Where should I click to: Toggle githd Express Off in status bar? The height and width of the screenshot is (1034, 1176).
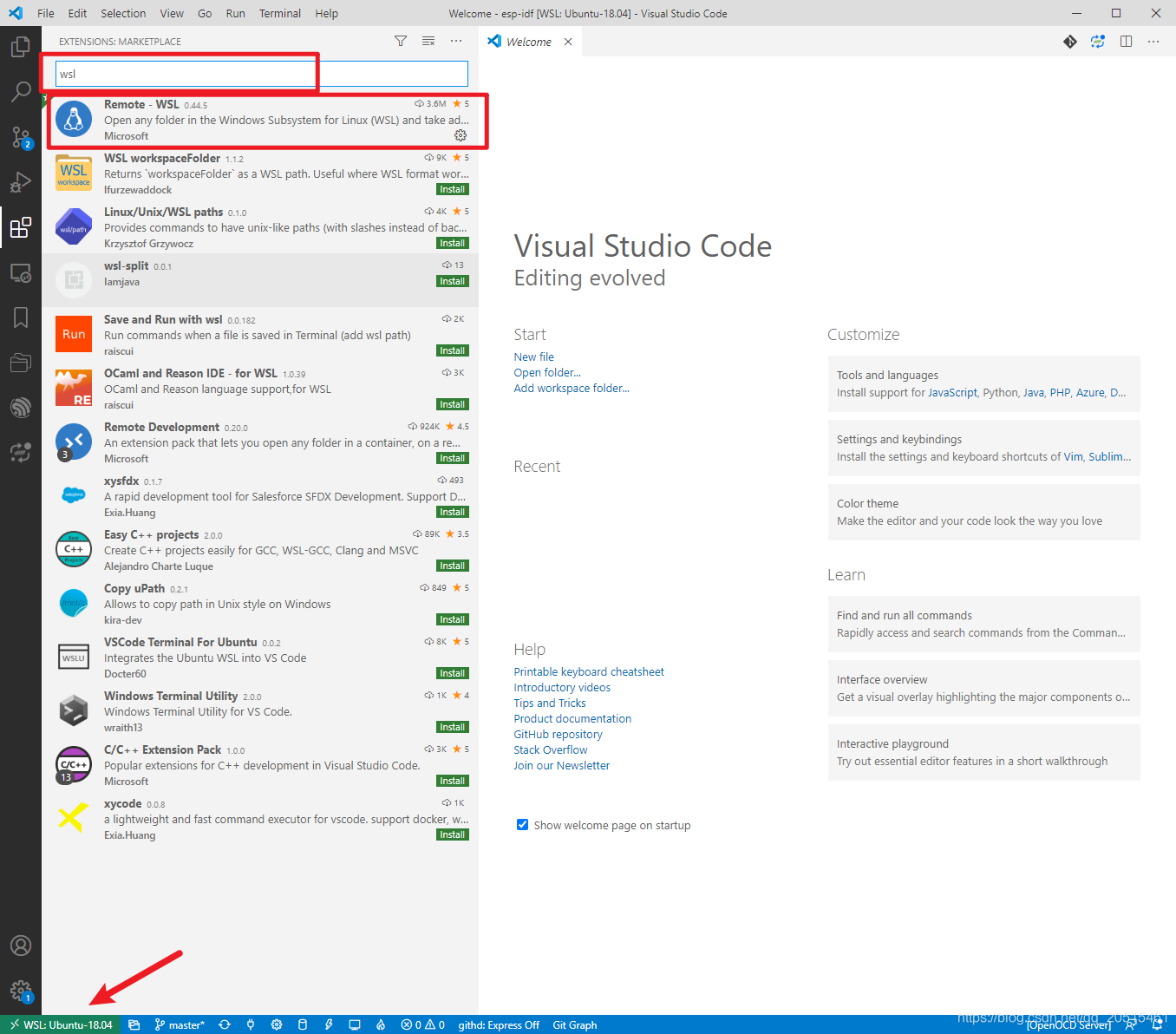click(499, 1024)
